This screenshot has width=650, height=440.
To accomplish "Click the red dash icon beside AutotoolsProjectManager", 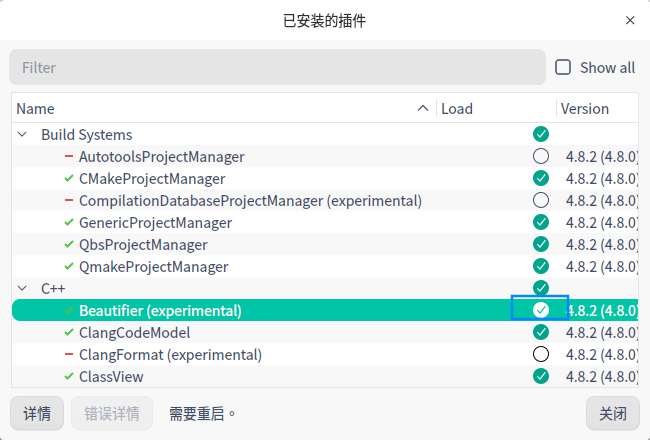I will (x=69, y=157).
